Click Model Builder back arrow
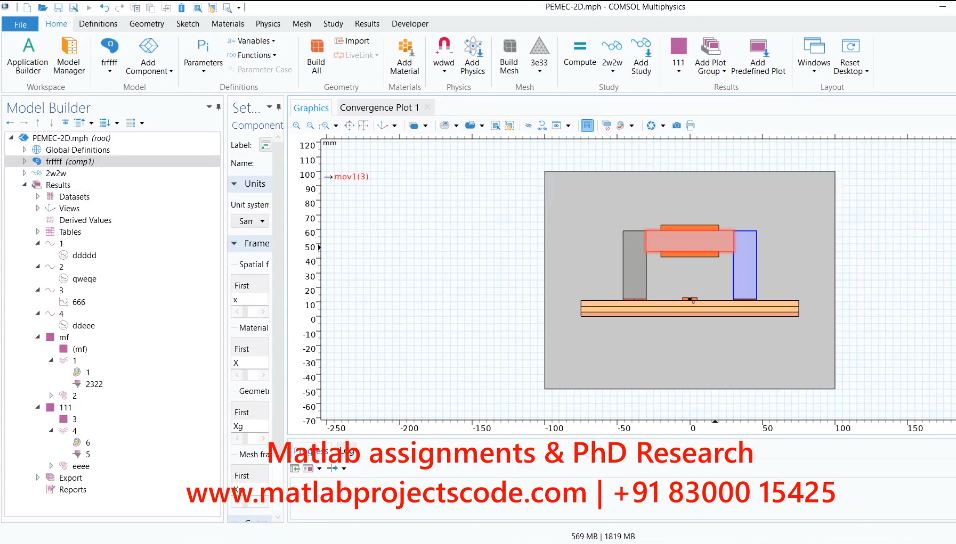The image size is (956, 544). pos(10,123)
